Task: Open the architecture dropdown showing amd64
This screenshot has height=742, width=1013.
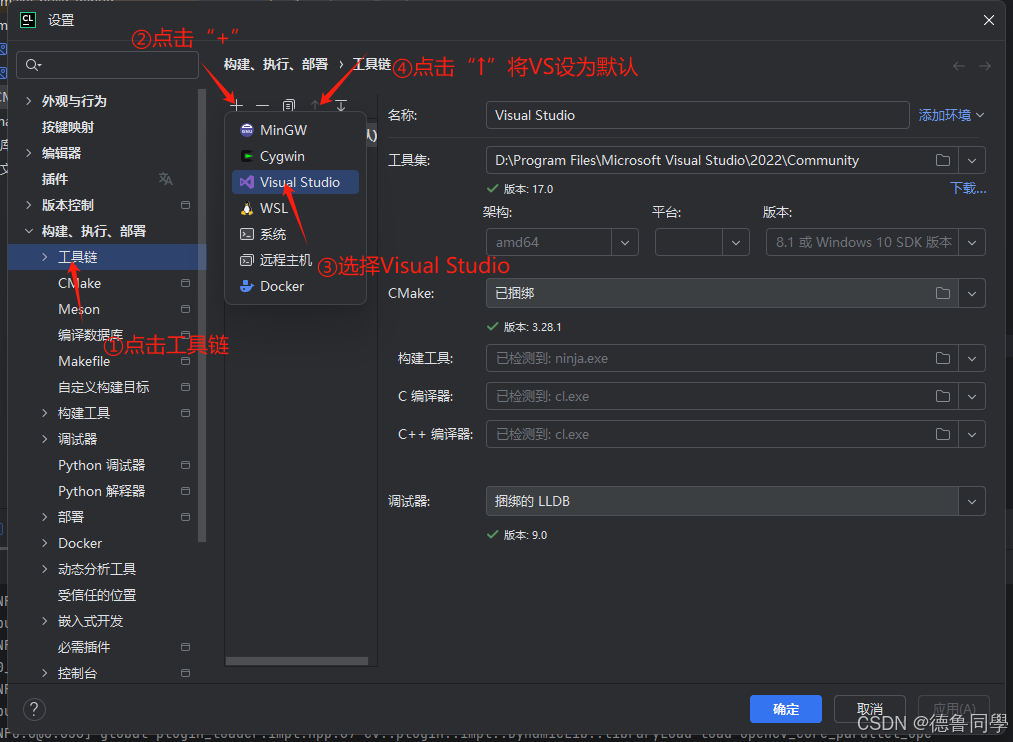Action: [625, 241]
